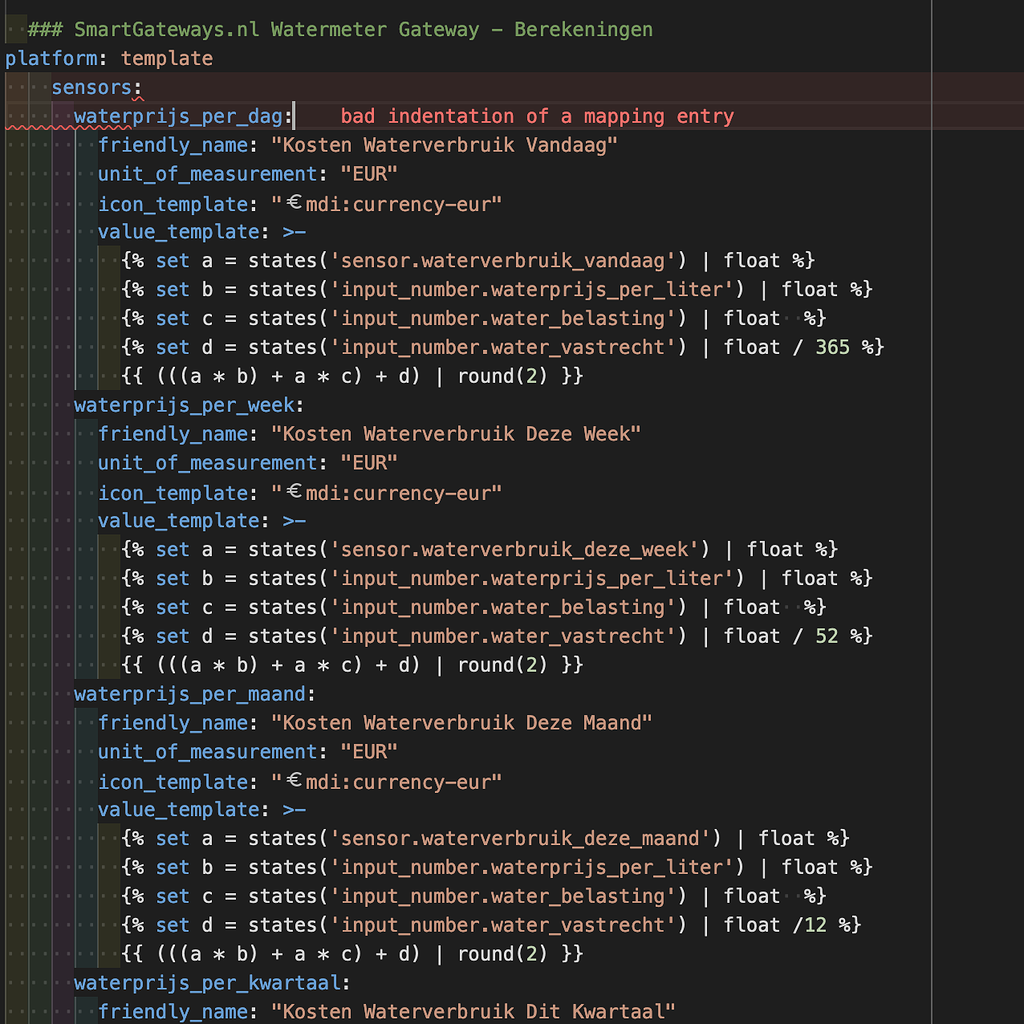Click the "Kosten Waterverbruik Vandaag" string
The height and width of the screenshot is (1024, 1024).
click(444, 145)
